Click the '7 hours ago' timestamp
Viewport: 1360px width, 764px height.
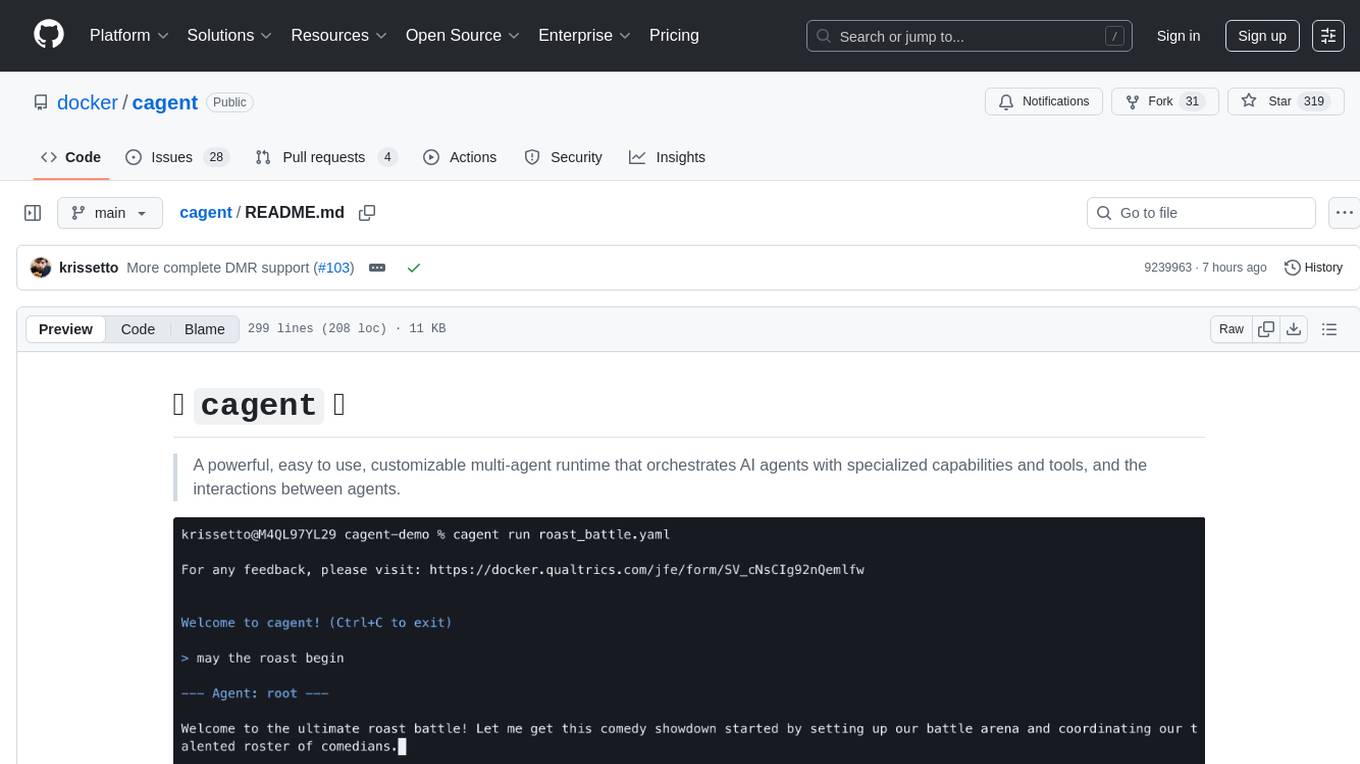pos(1234,268)
